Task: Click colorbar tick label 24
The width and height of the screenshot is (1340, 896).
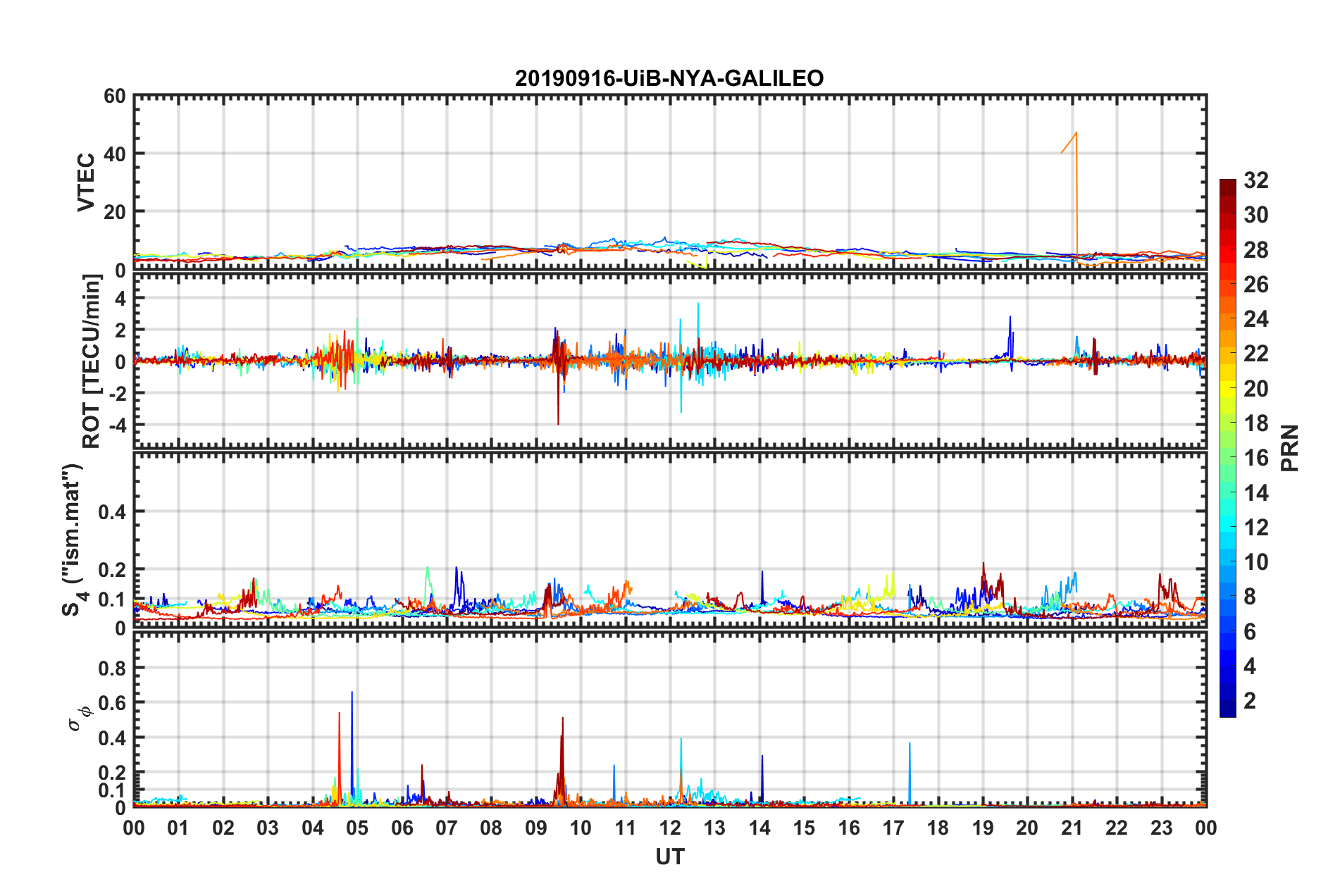Action: tap(1256, 319)
